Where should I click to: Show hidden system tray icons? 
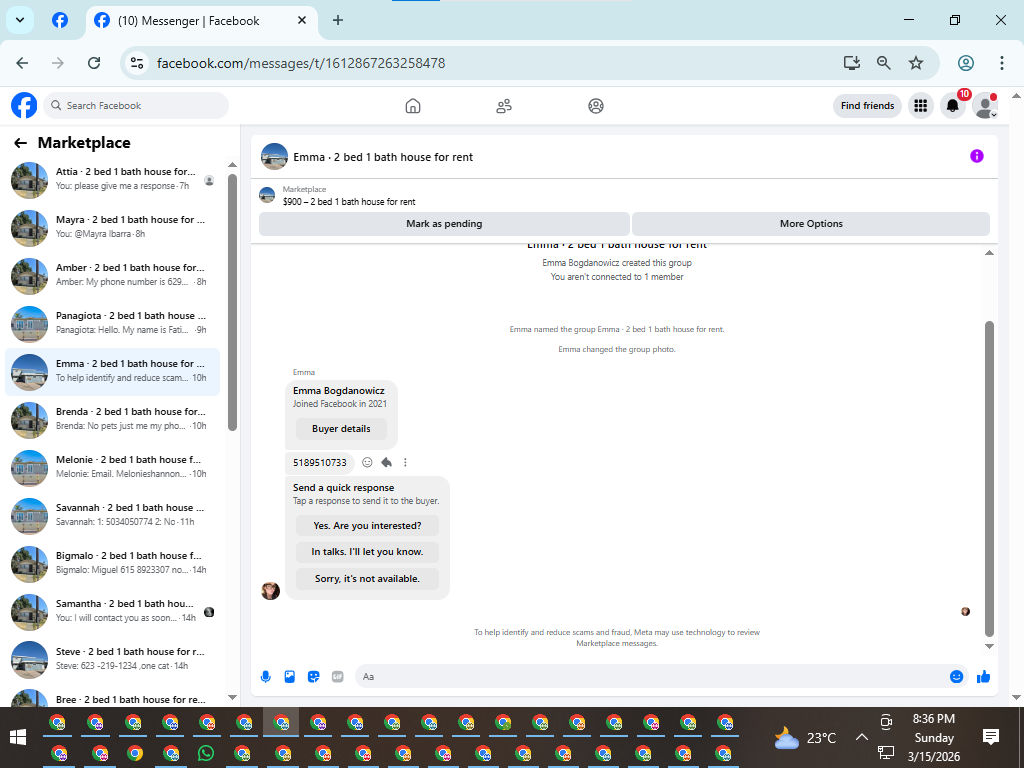[x=861, y=737]
